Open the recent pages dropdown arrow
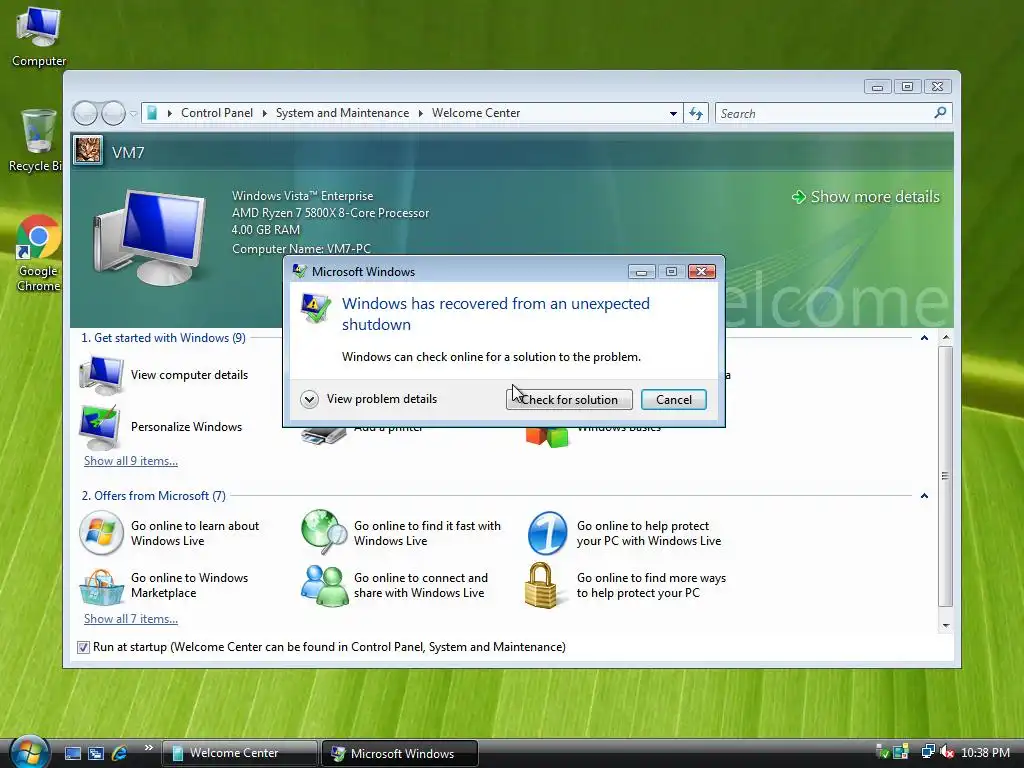The height and width of the screenshot is (768, 1024). (x=133, y=114)
